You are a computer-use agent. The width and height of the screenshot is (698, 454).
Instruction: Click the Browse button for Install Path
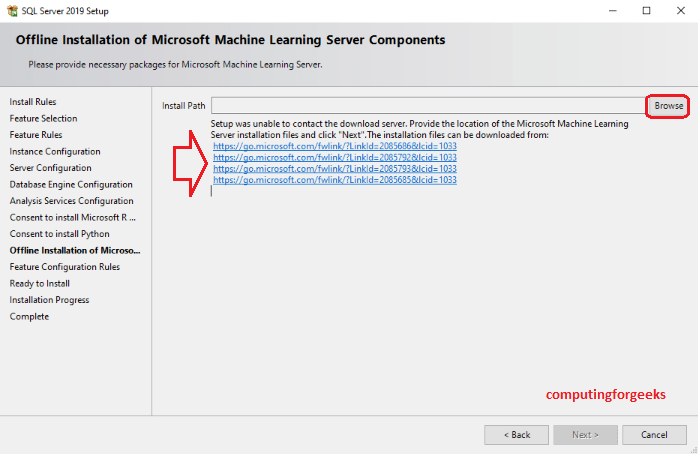(667, 106)
